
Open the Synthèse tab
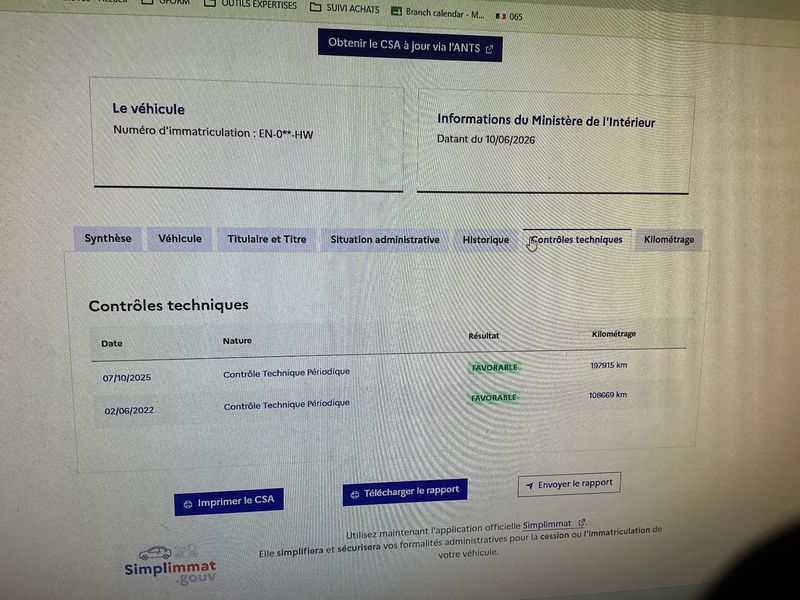click(108, 238)
